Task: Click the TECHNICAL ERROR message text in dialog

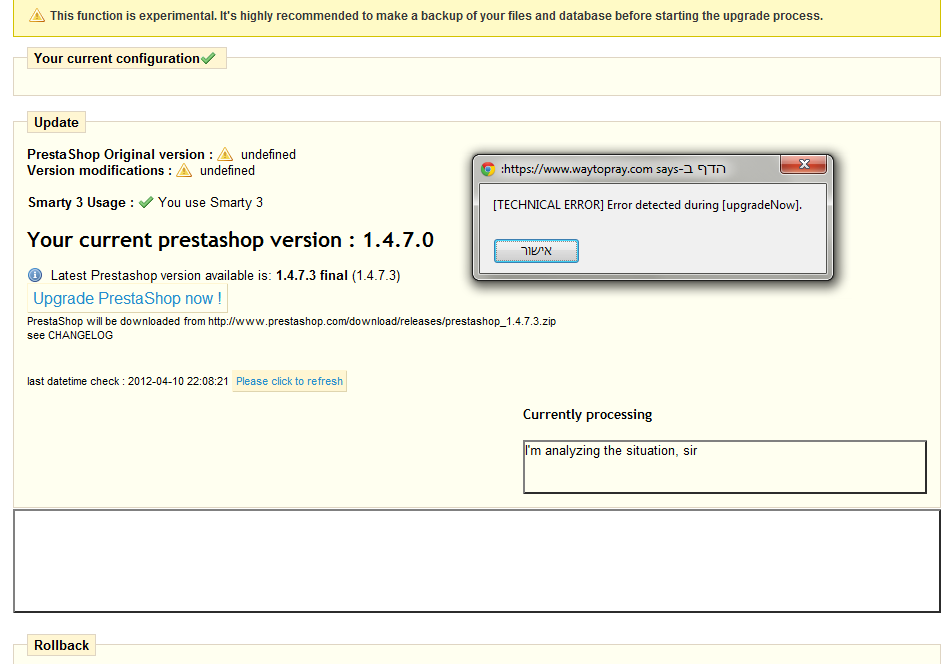Action: coord(647,205)
